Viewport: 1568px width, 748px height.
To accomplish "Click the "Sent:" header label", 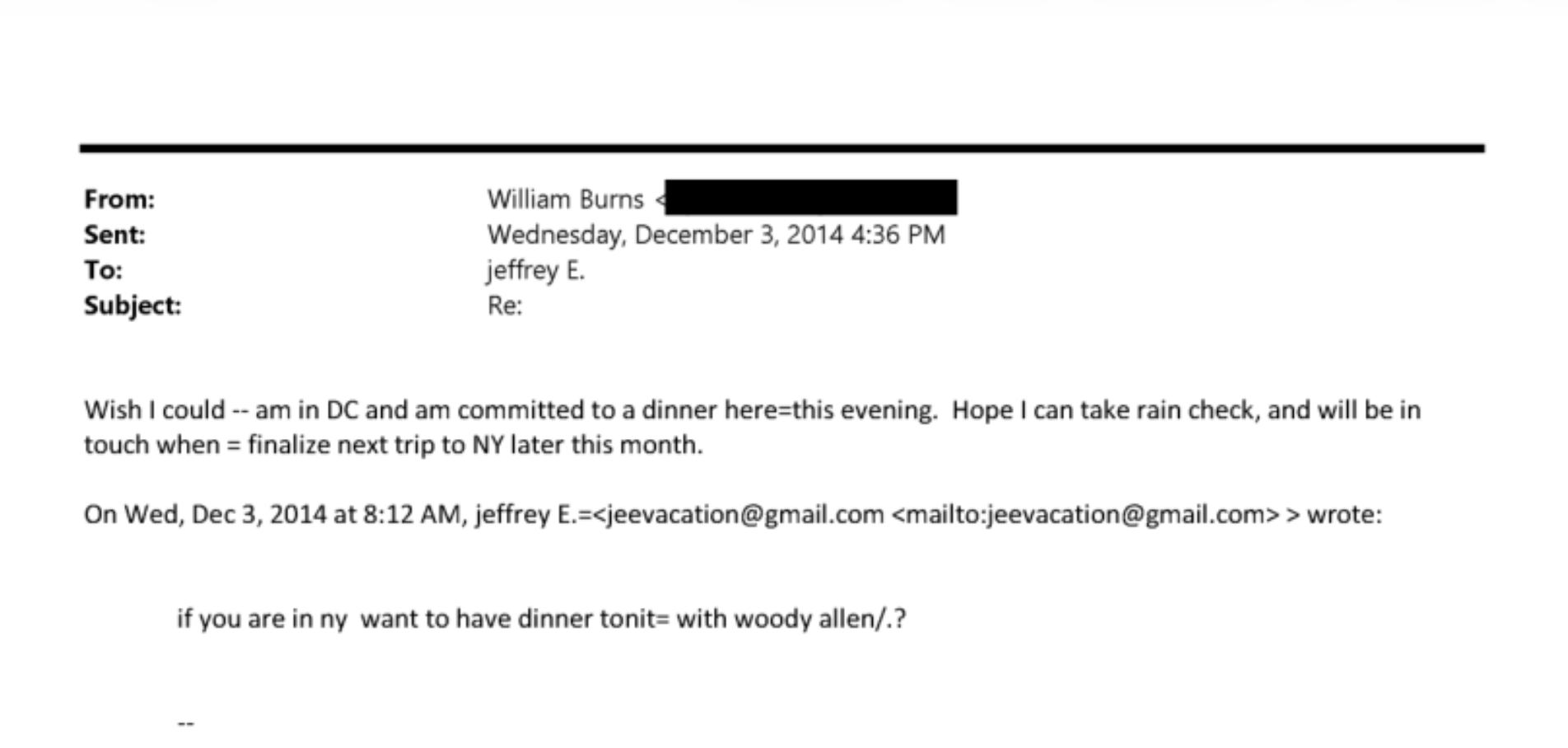I will point(114,235).
